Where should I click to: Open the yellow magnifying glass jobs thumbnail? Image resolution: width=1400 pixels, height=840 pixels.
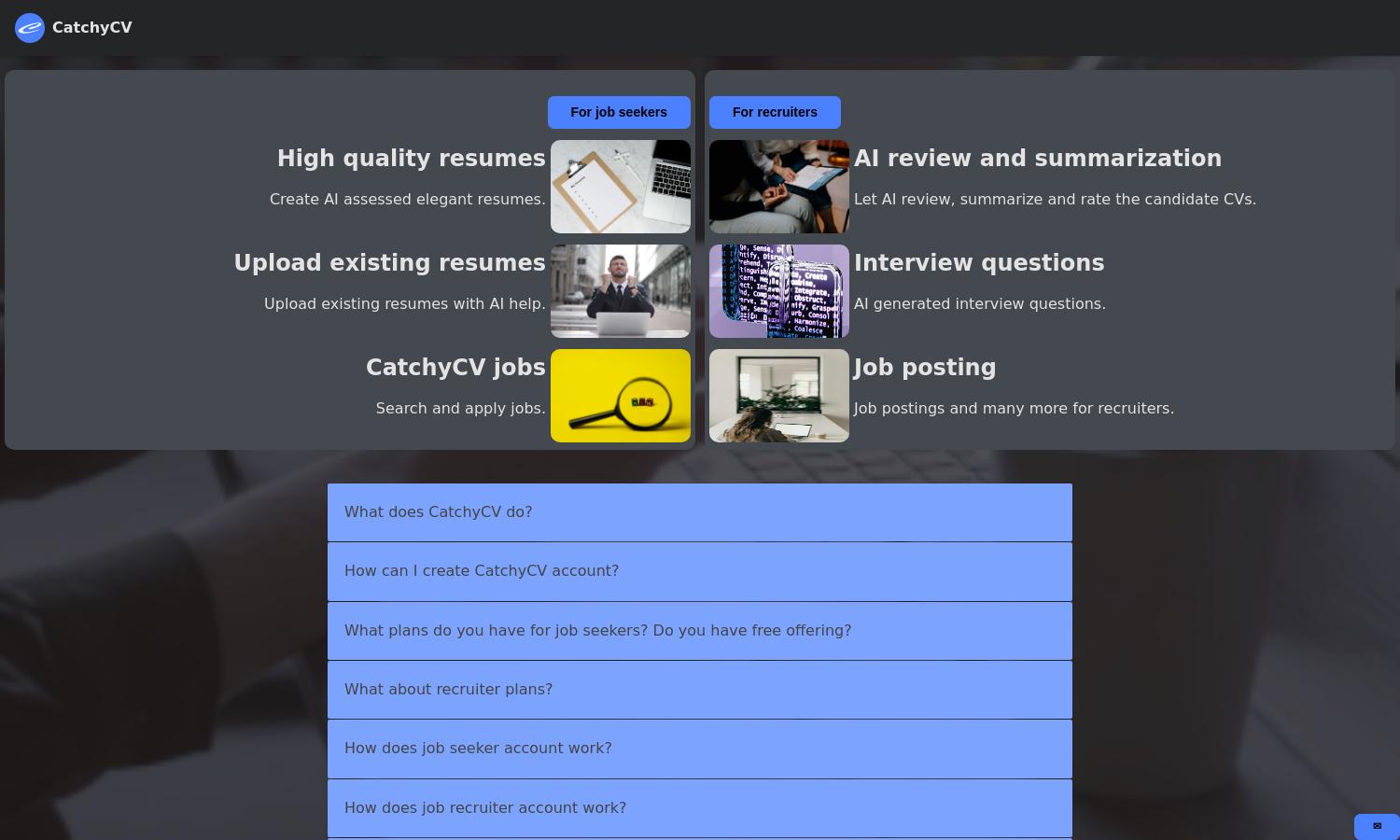click(x=621, y=396)
